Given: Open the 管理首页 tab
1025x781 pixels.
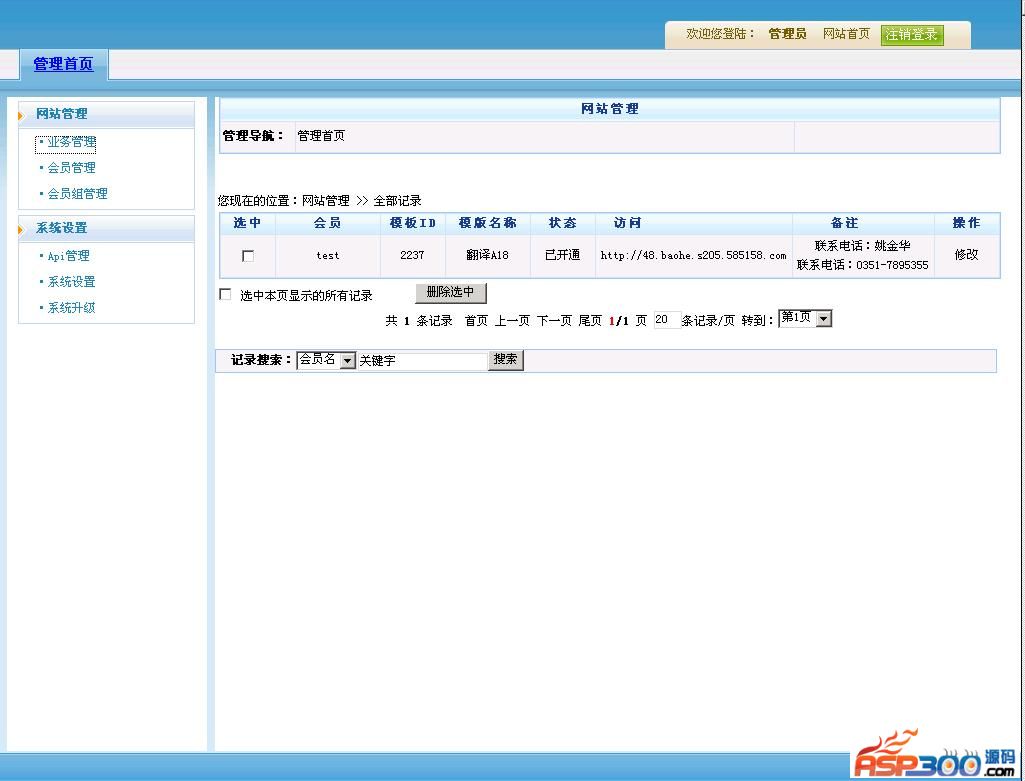Looking at the screenshot, I should (x=63, y=64).
